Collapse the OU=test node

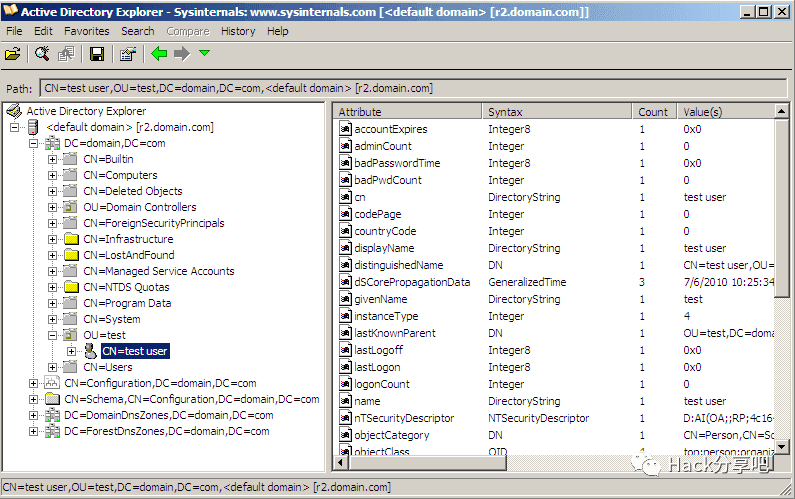point(52,335)
